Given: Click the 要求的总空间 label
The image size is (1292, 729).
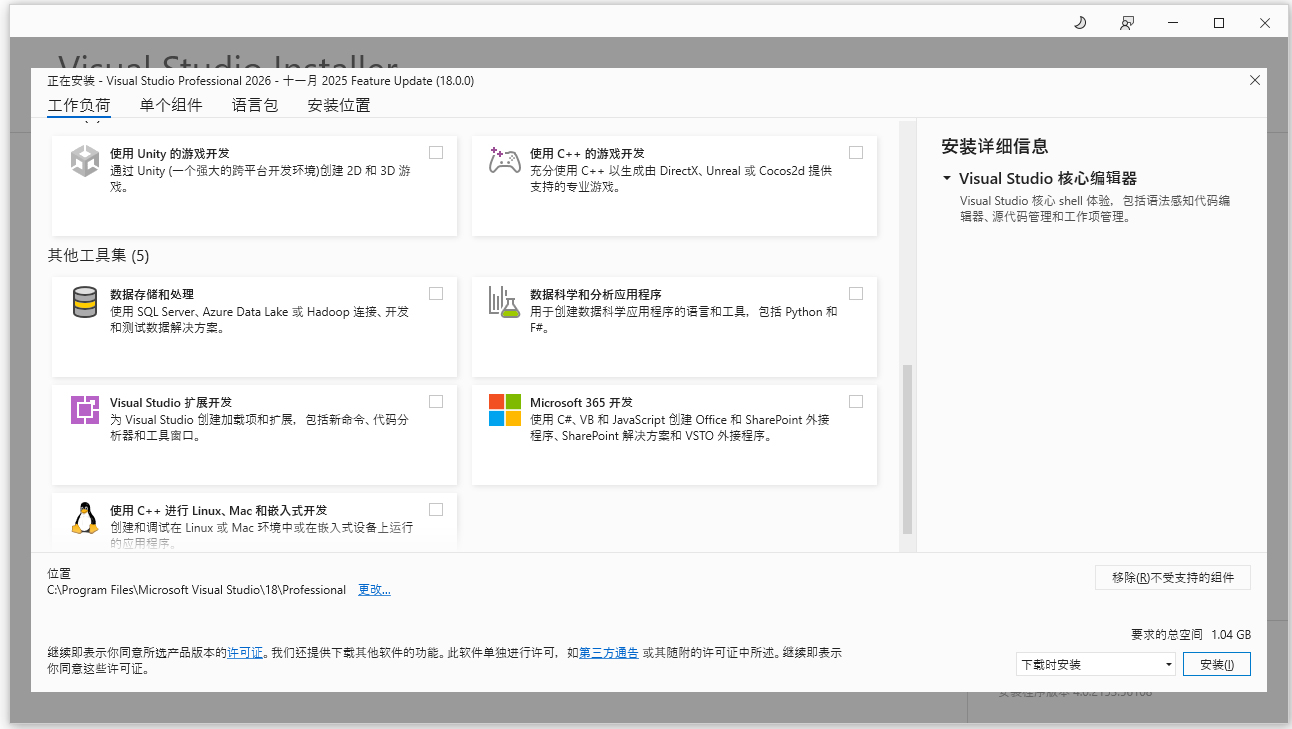Looking at the screenshot, I should click(1167, 634).
